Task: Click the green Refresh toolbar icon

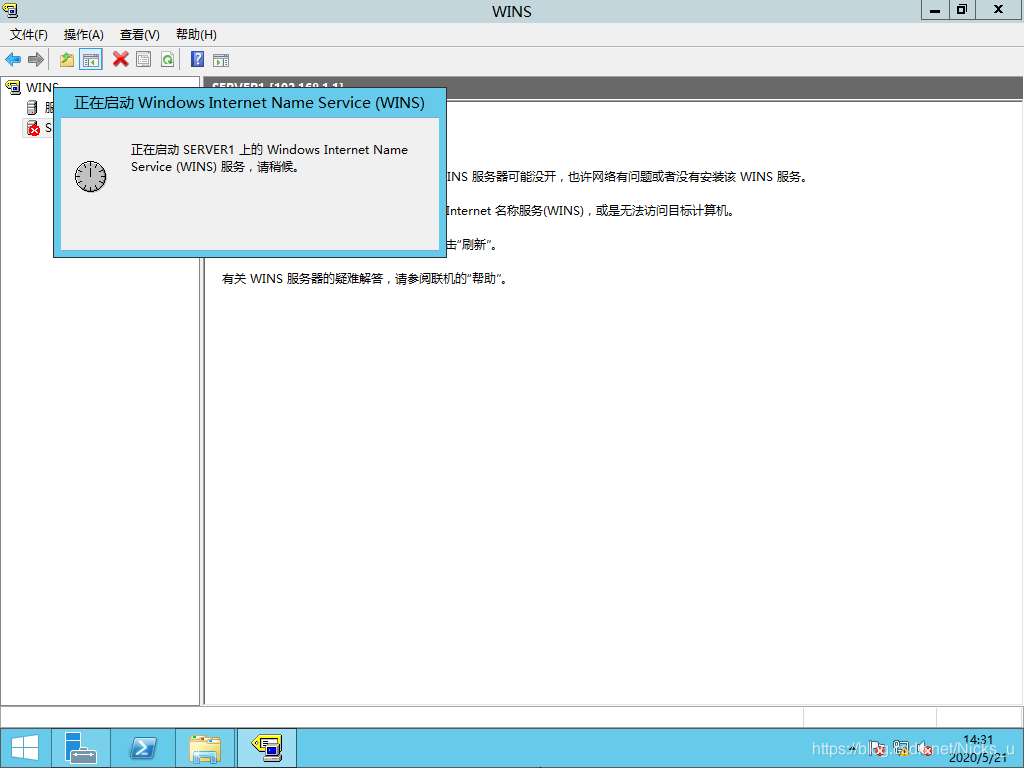Action: pos(168,60)
